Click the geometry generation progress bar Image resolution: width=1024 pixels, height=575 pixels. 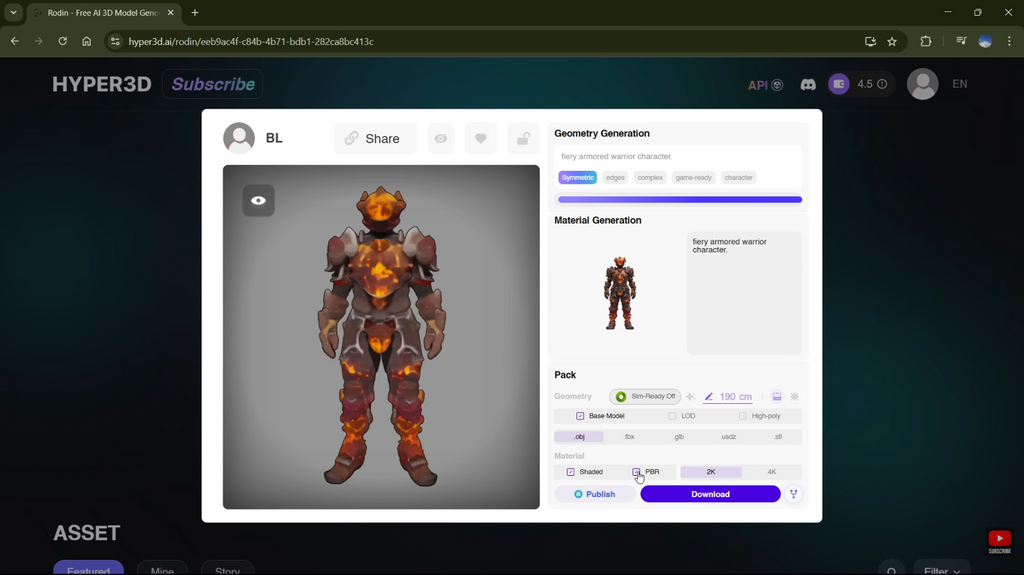pyautogui.click(x=680, y=200)
